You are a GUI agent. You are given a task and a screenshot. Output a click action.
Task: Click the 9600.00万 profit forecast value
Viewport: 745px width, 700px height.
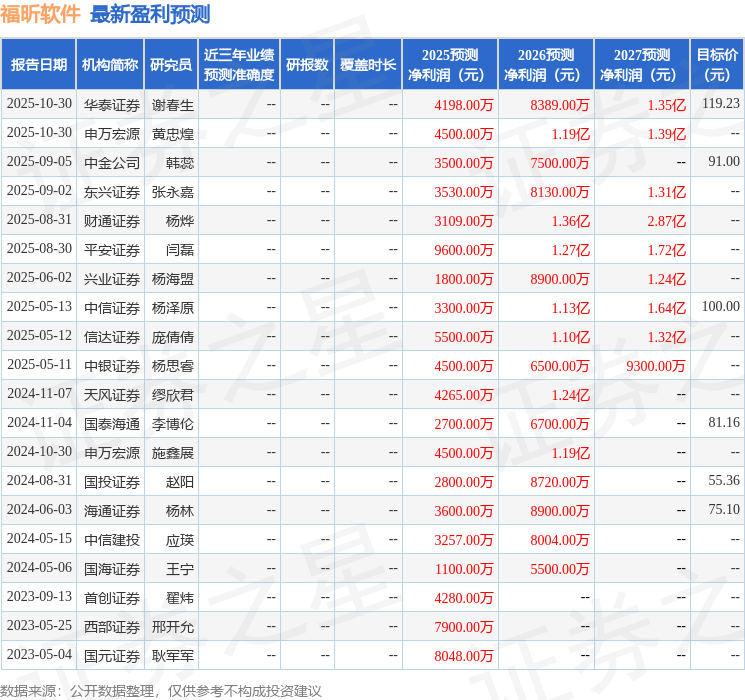464,249
